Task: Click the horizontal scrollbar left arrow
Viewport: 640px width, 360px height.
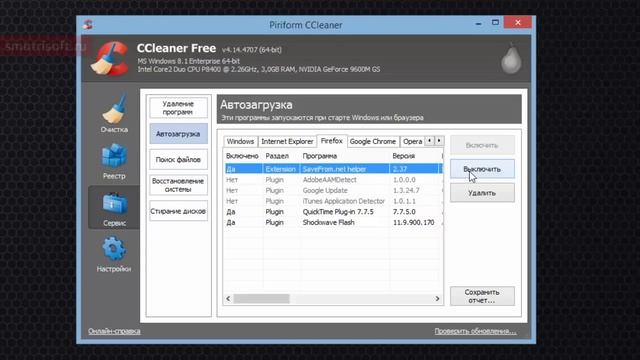Action: 228,299
